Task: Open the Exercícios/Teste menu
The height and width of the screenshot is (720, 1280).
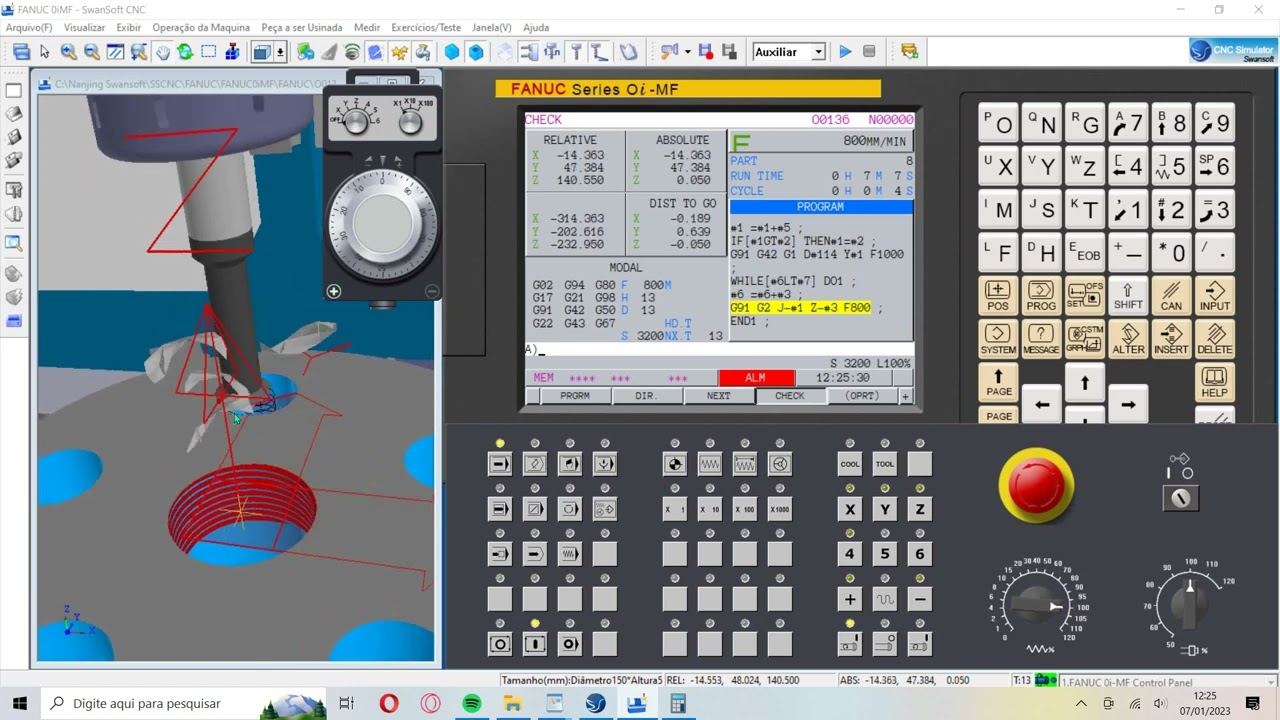Action: tap(426, 28)
